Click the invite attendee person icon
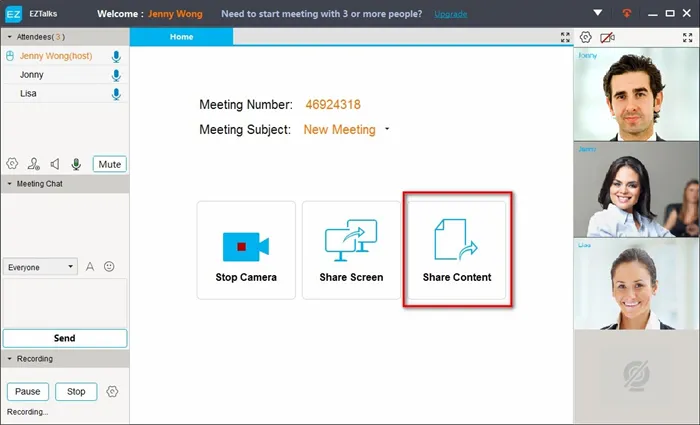 point(33,164)
